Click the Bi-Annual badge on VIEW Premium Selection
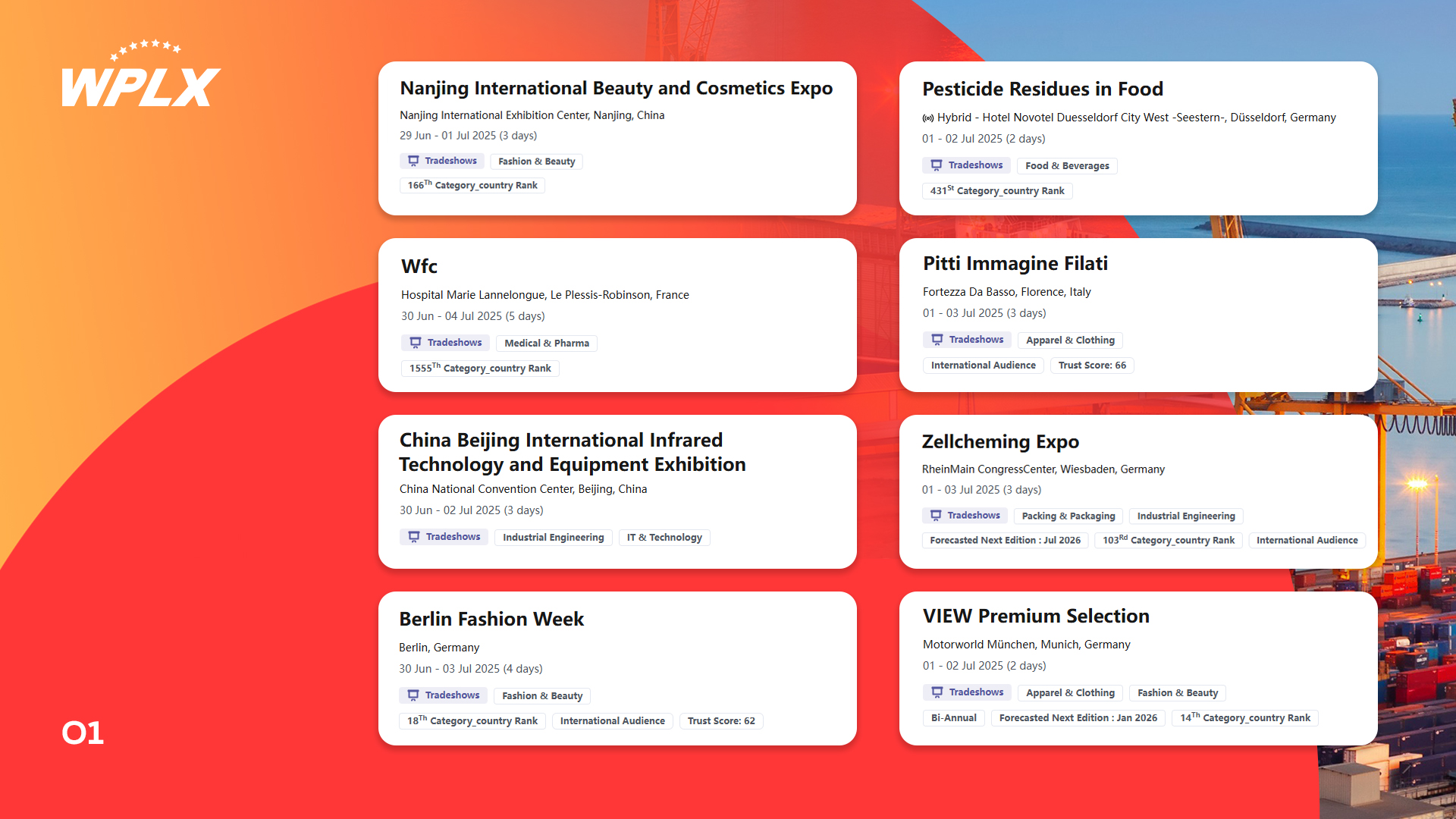1456x819 pixels. click(953, 718)
